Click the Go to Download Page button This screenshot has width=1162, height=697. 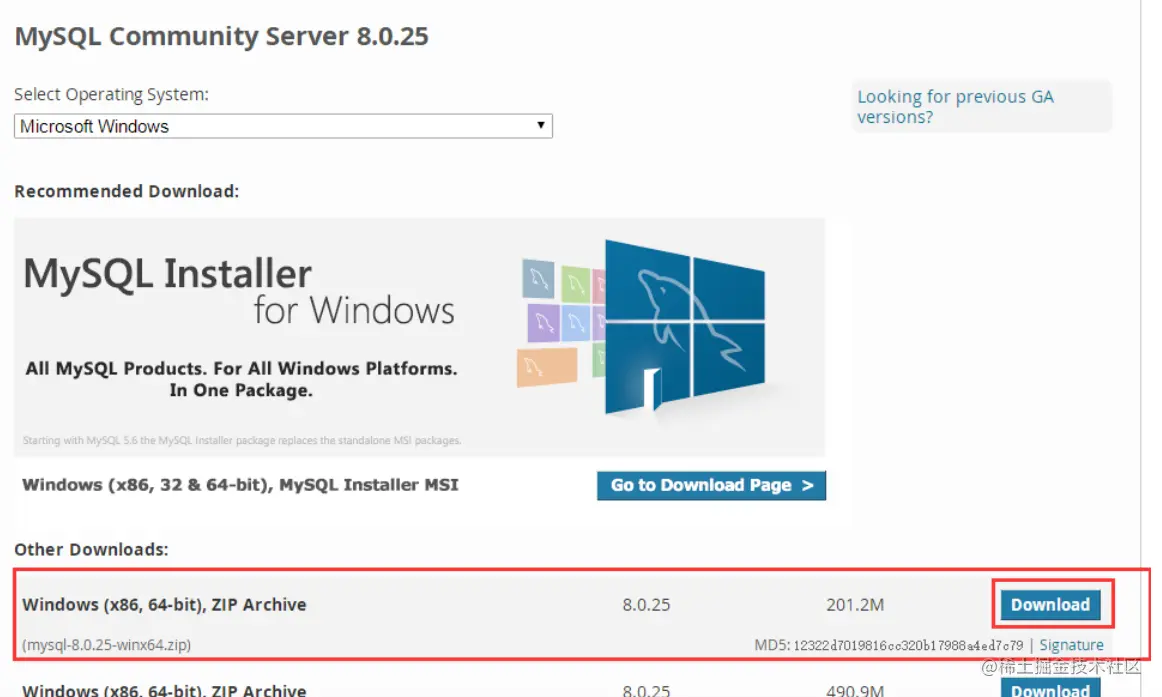tap(711, 485)
